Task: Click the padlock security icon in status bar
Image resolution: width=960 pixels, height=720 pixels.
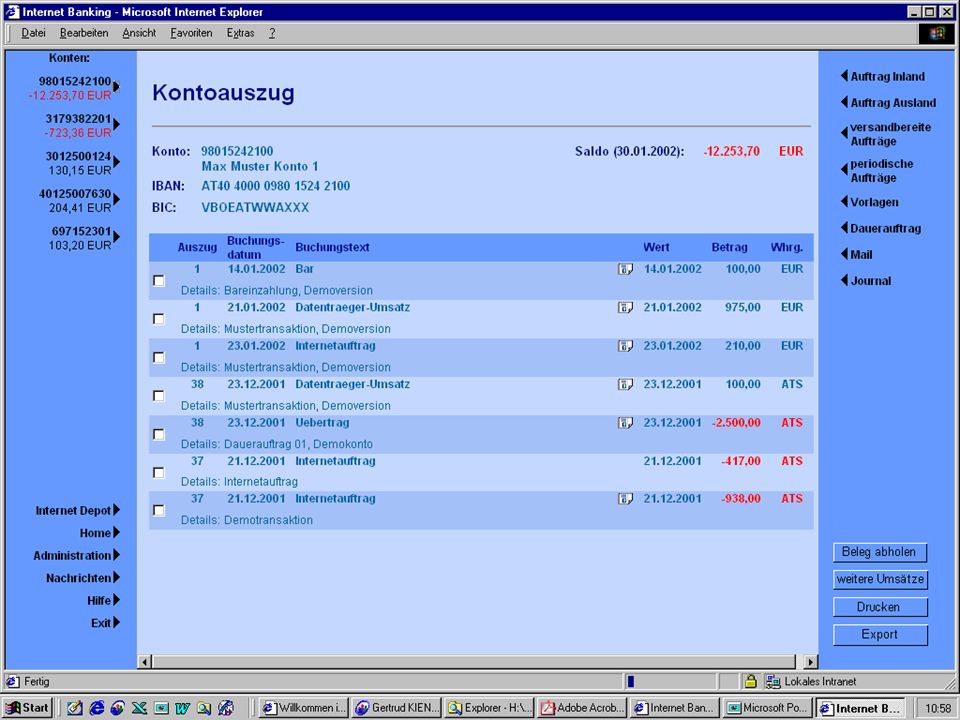Action: click(x=751, y=681)
